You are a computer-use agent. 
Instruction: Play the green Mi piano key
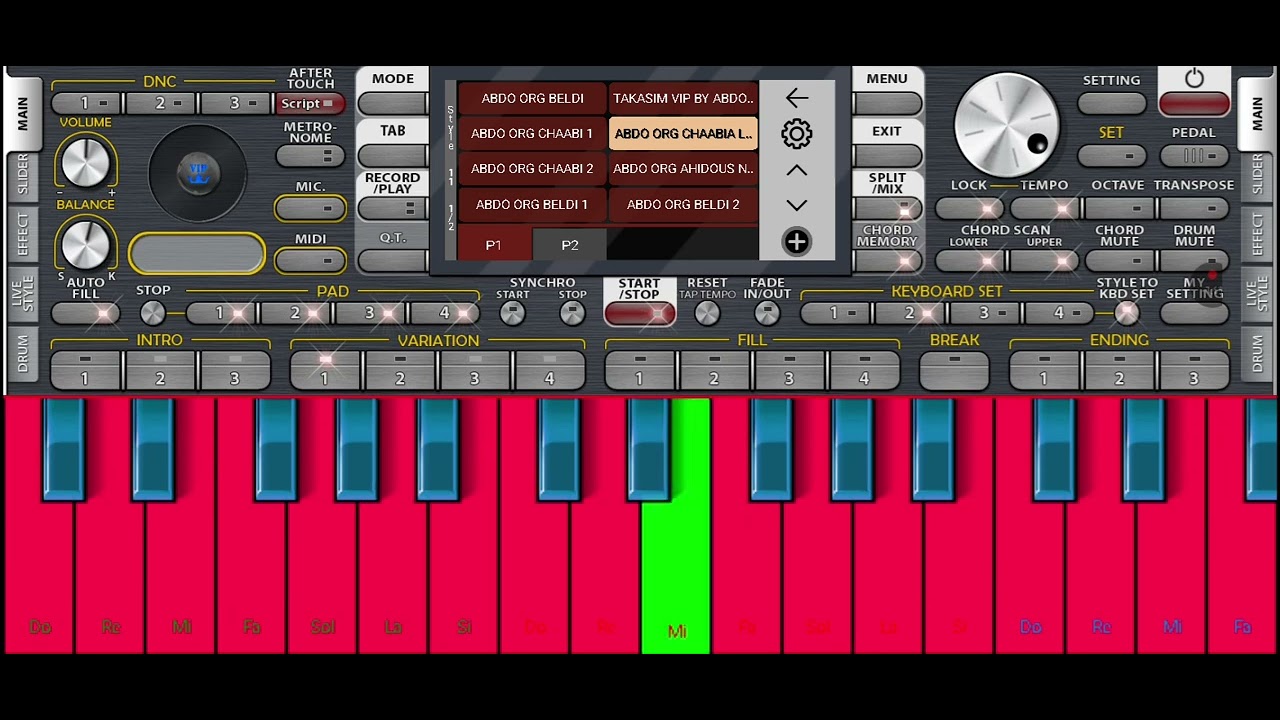677,560
